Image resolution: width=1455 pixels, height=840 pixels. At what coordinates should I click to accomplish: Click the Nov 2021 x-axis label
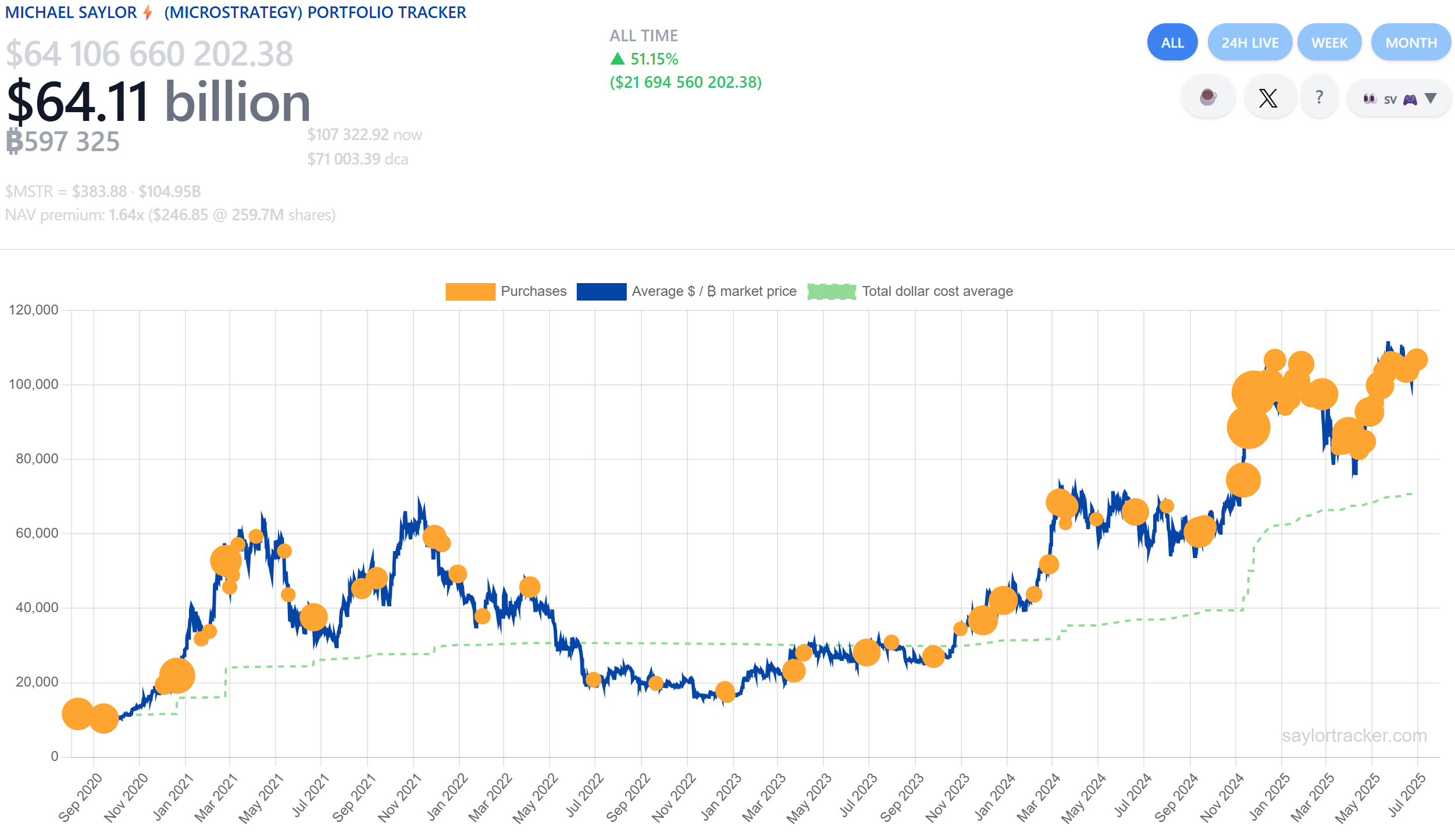tap(400, 797)
